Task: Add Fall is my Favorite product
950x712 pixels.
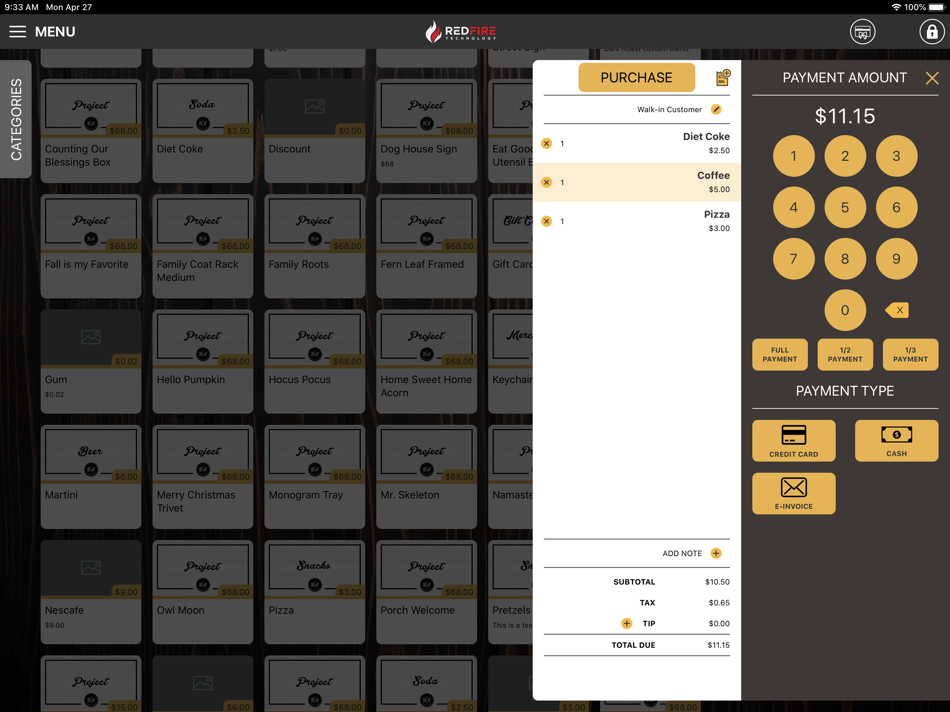Action: pos(91,246)
